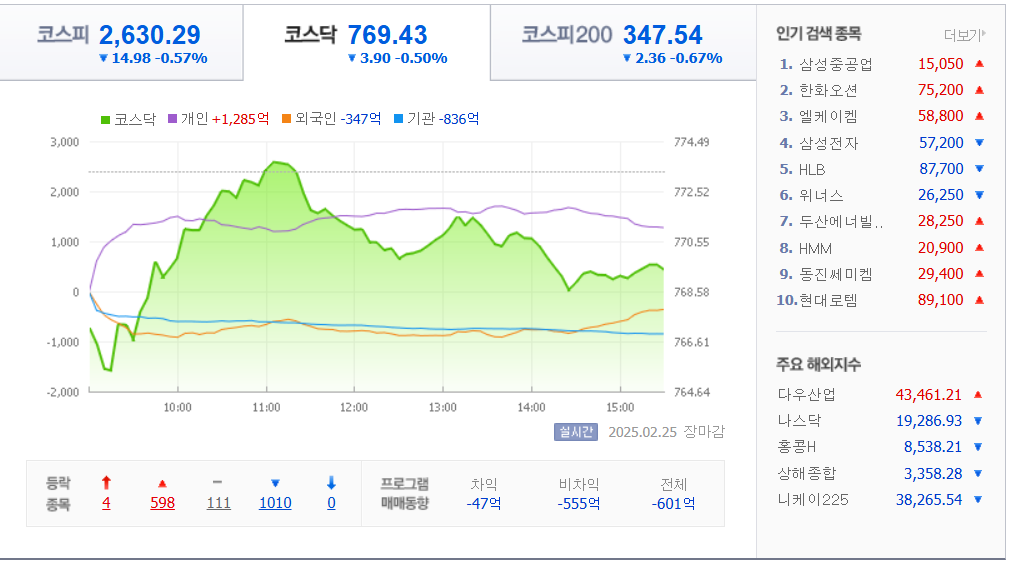The width and height of the screenshot is (1010, 564).
Task: Open the 1010 falling stocks list
Action: [x=275, y=503]
